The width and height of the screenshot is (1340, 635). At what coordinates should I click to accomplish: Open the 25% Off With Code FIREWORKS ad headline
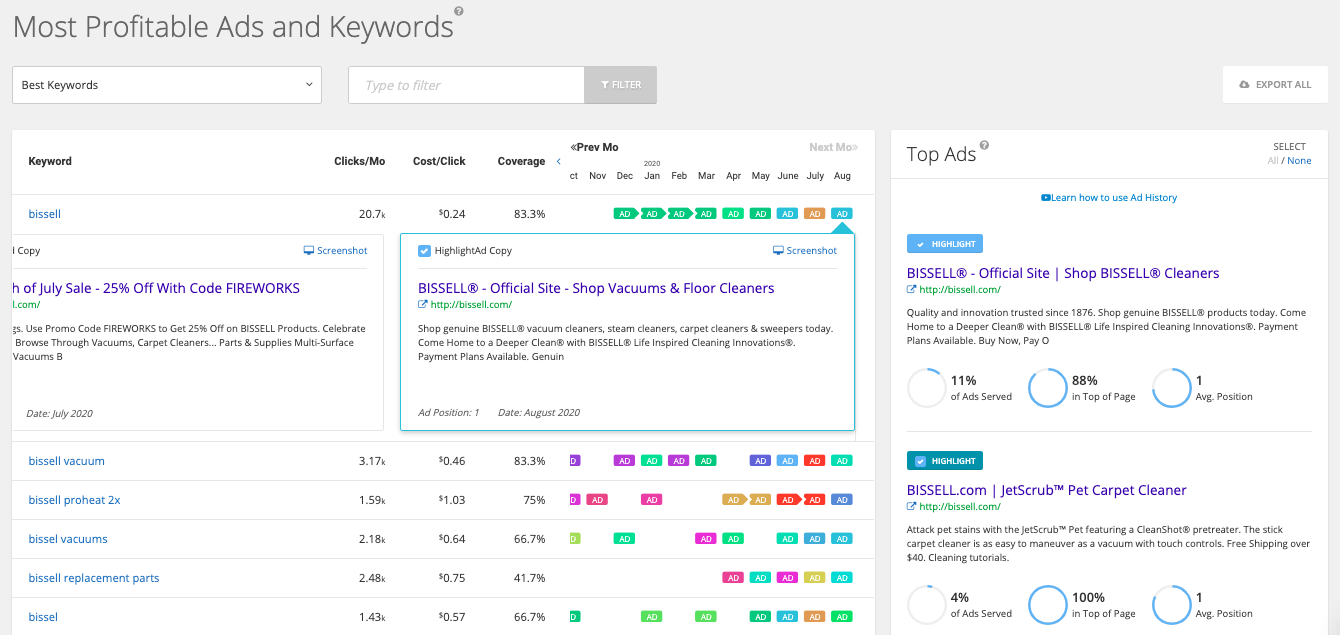(156, 288)
